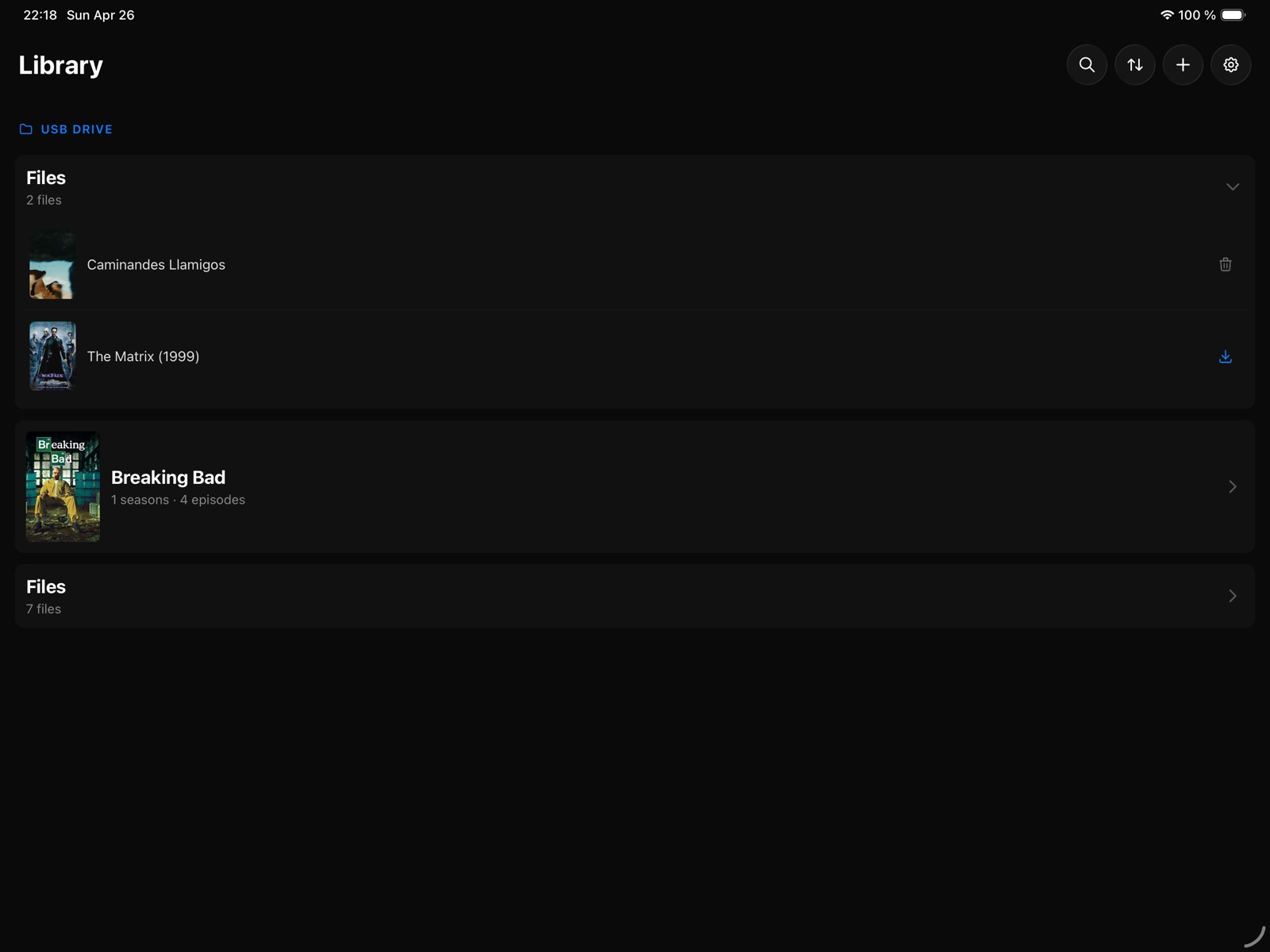Tap the battery indicator in status bar
1270x952 pixels.
(1232, 15)
